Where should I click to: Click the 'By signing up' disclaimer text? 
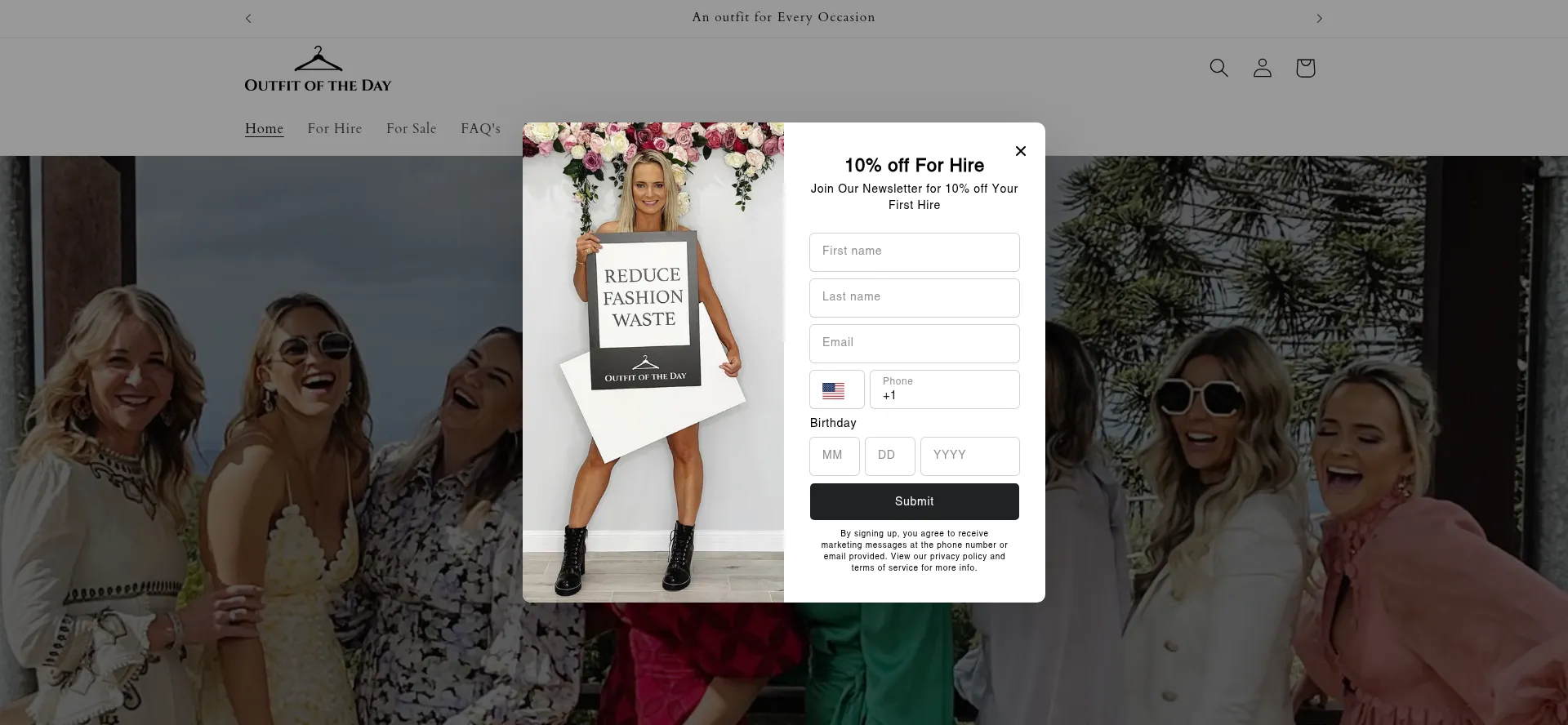[914, 550]
